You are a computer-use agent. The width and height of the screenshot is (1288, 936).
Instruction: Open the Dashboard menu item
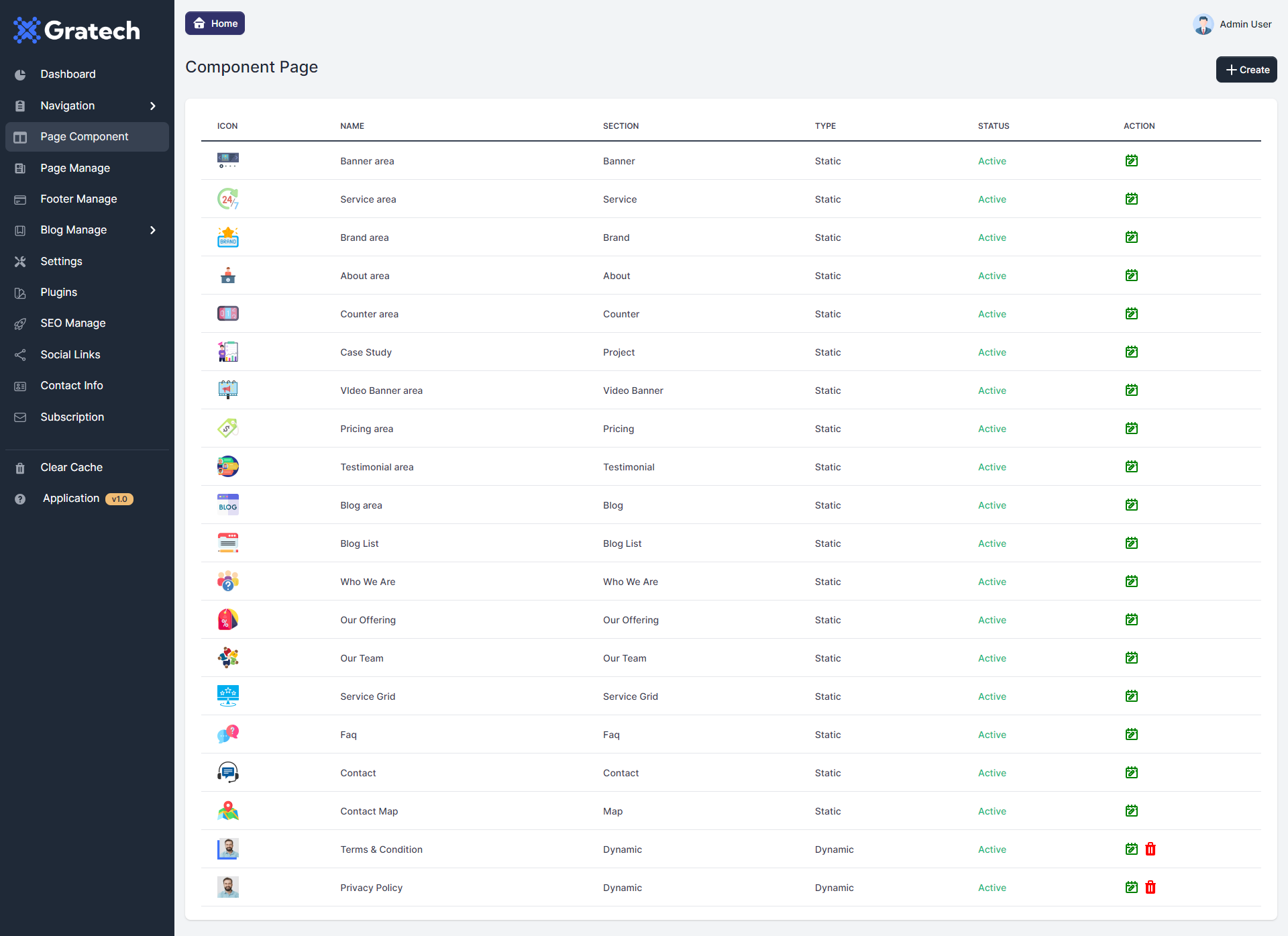coord(68,74)
